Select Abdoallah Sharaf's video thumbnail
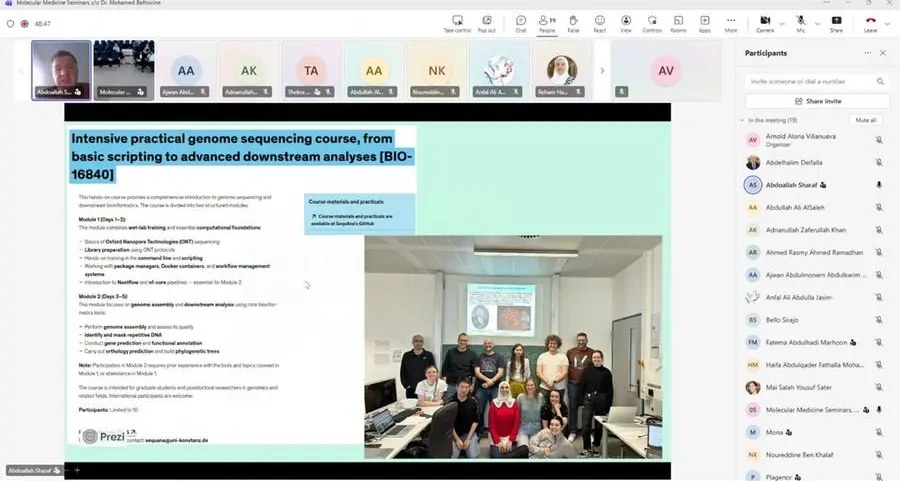The width and height of the screenshot is (900, 481). click(61, 70)
